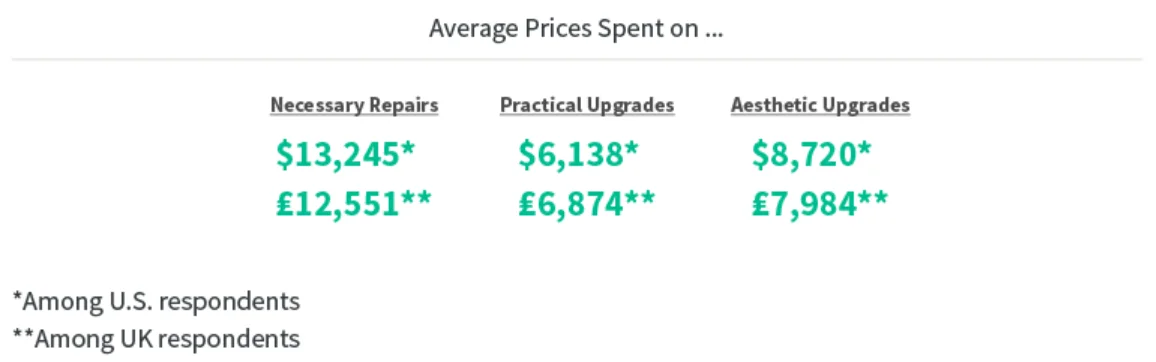The width and height of the screenshot is (1156, 362).
Task: Select the Aesthetic Upgrades heading
Action: pos(821,105)
